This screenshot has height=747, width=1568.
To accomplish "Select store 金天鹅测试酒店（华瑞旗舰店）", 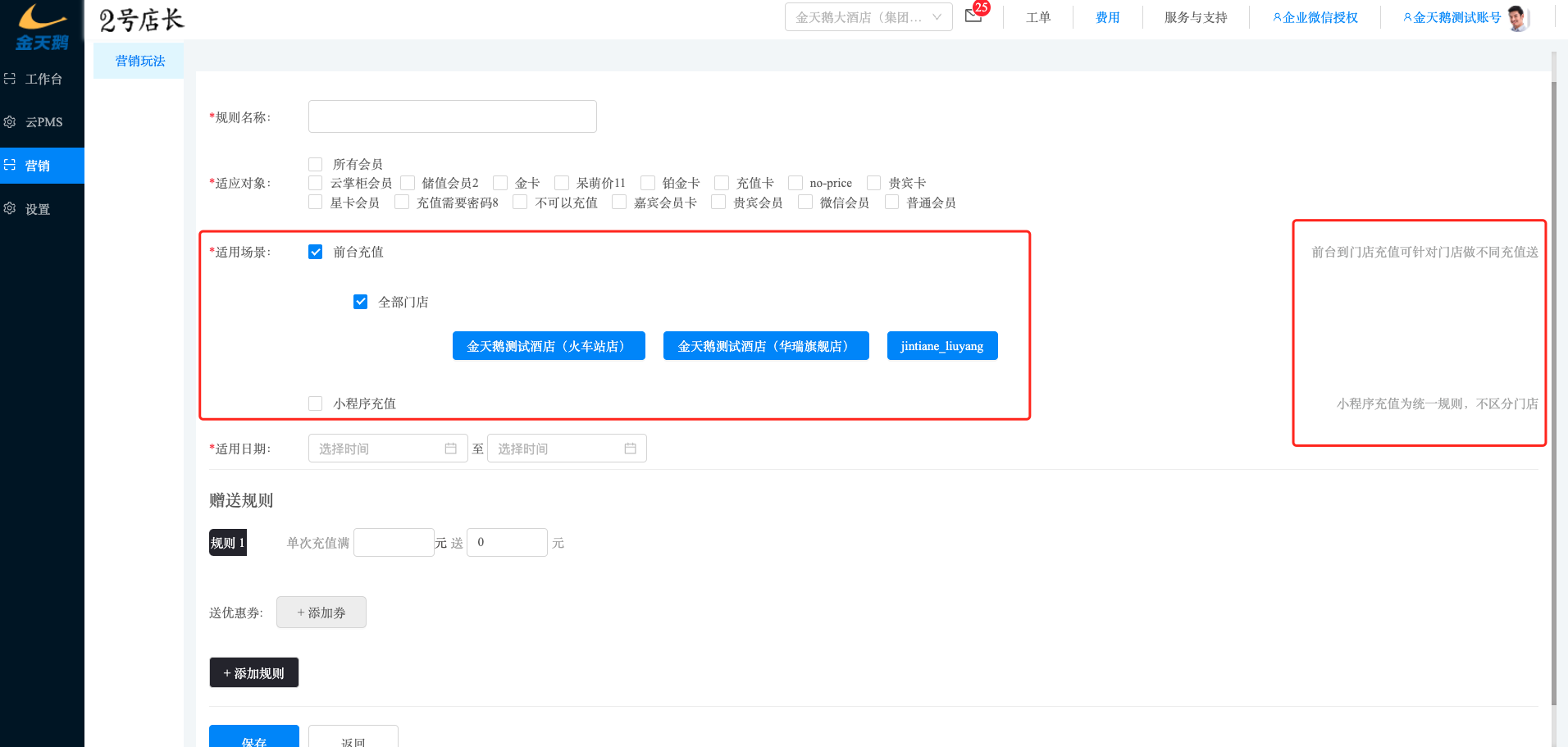I will coord(766,346).
